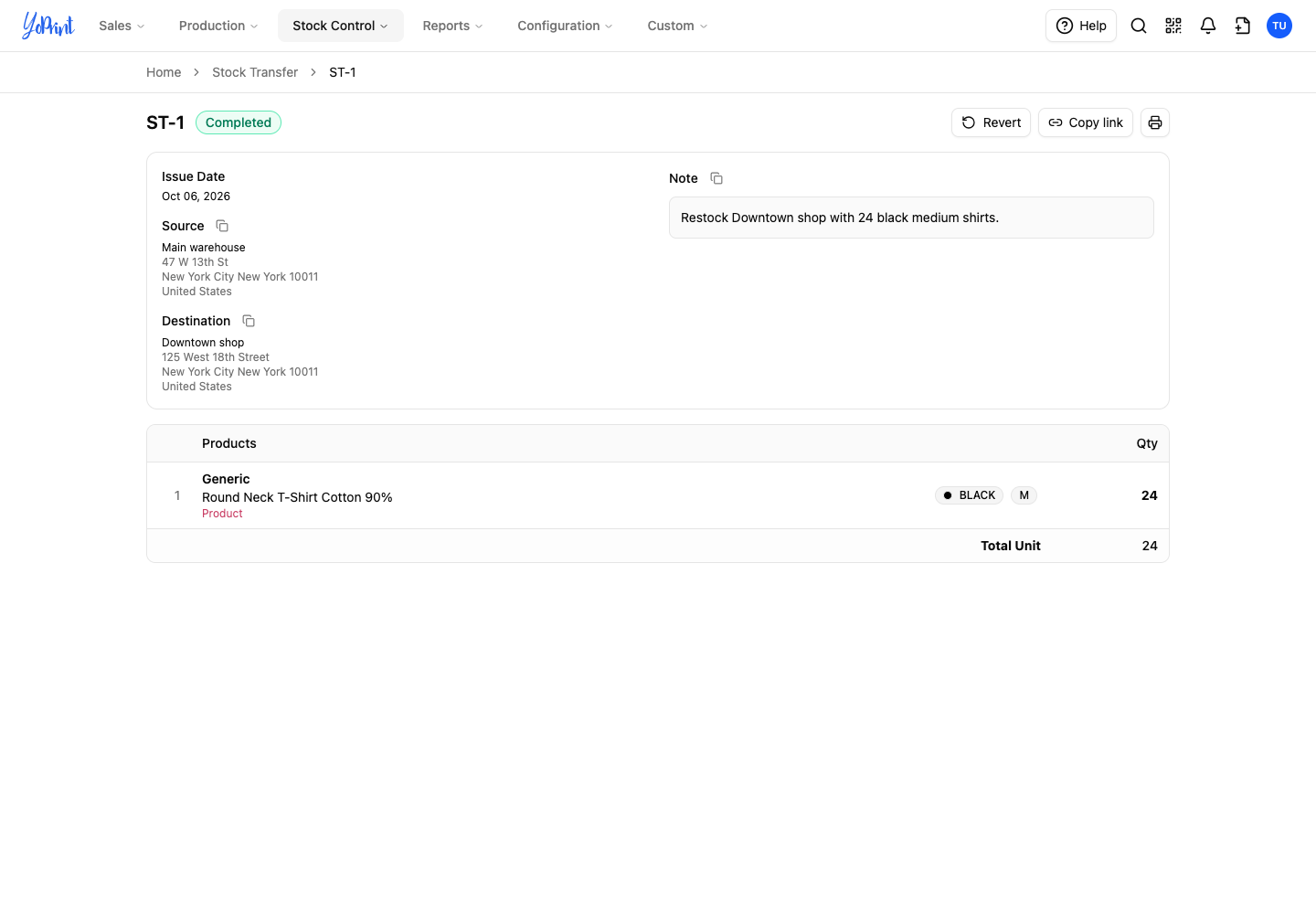
Task: Expand the Production menu
Action: (x=218, y=26)
